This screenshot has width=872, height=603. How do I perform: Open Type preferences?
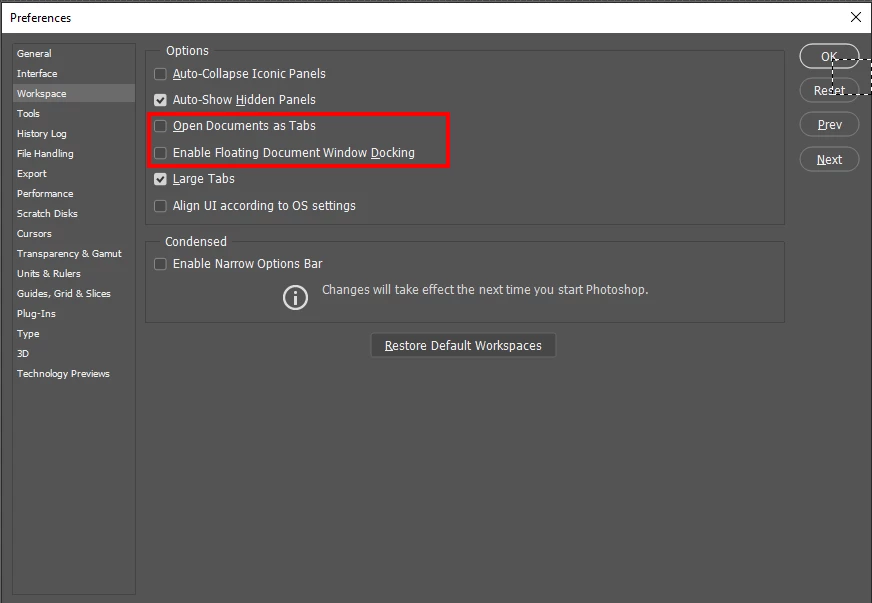(x=74, y=334)
